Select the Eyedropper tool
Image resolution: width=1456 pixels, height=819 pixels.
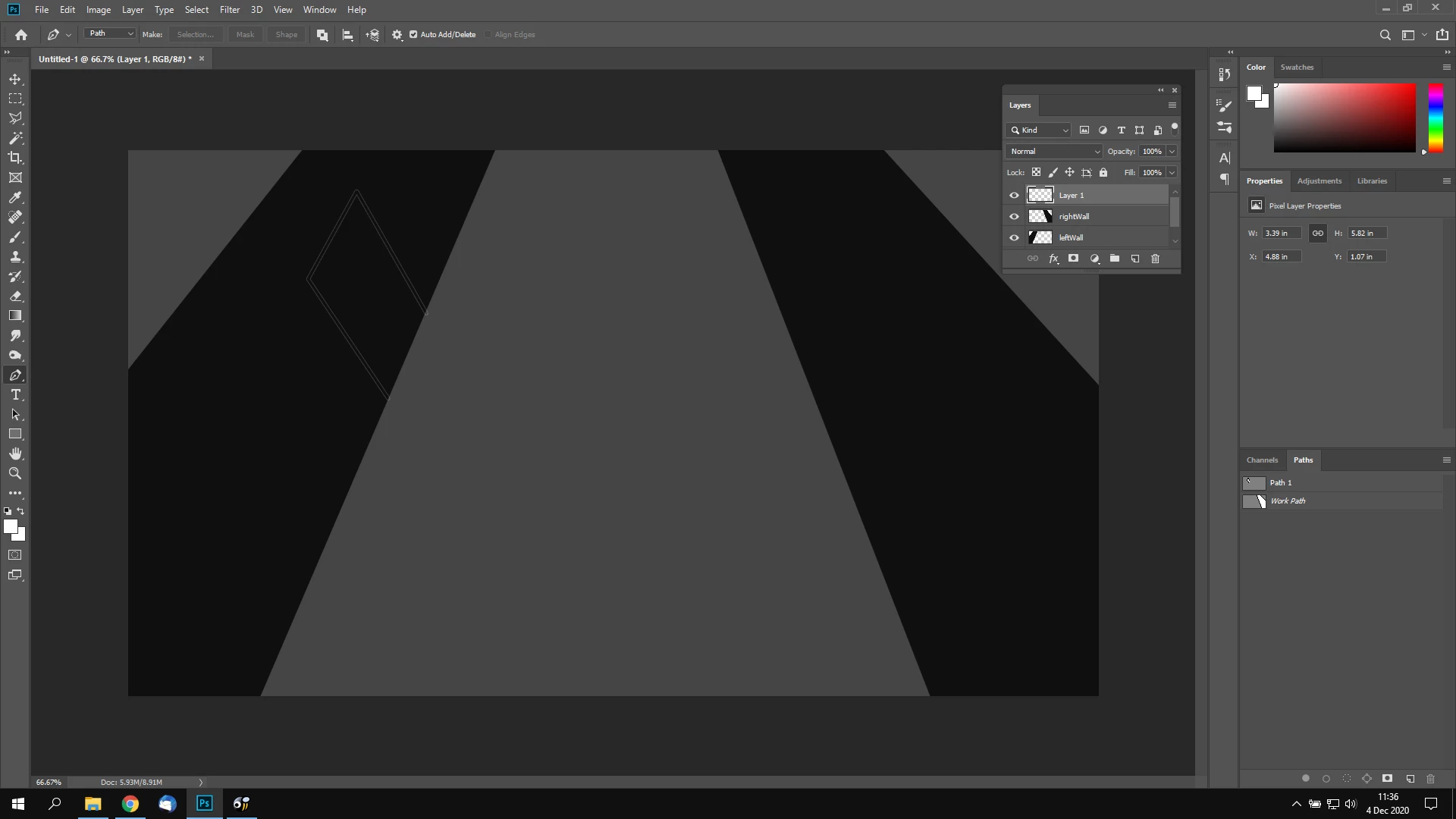pos(15,197)
